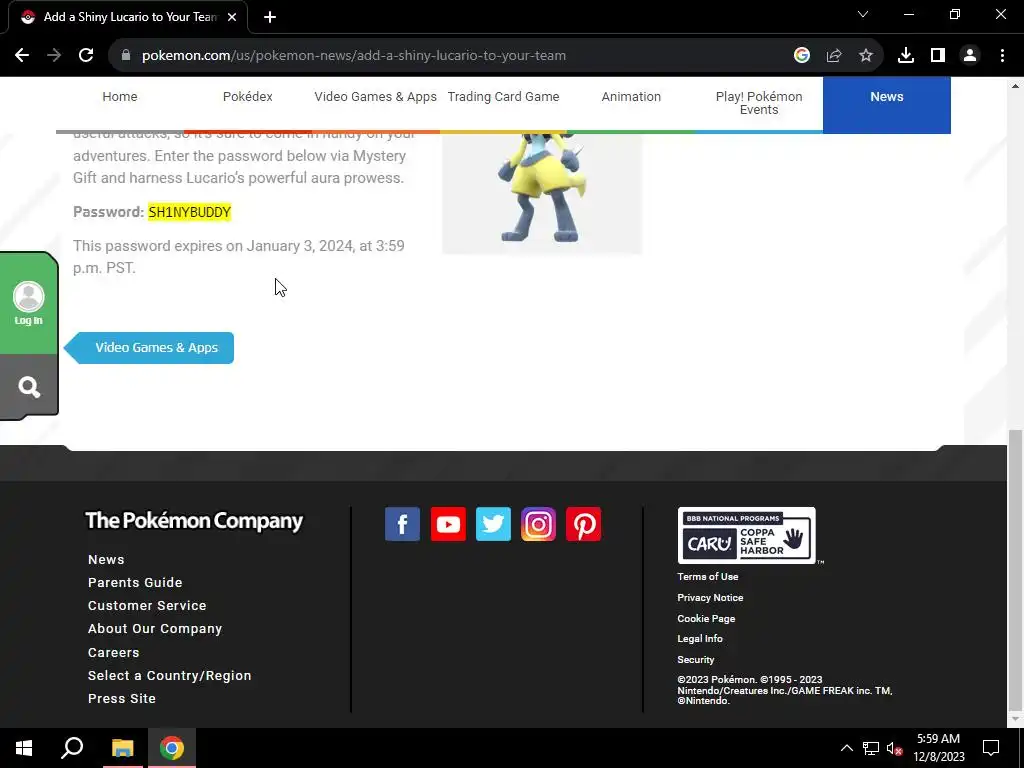View site information via the lock icon

(126, 56)
